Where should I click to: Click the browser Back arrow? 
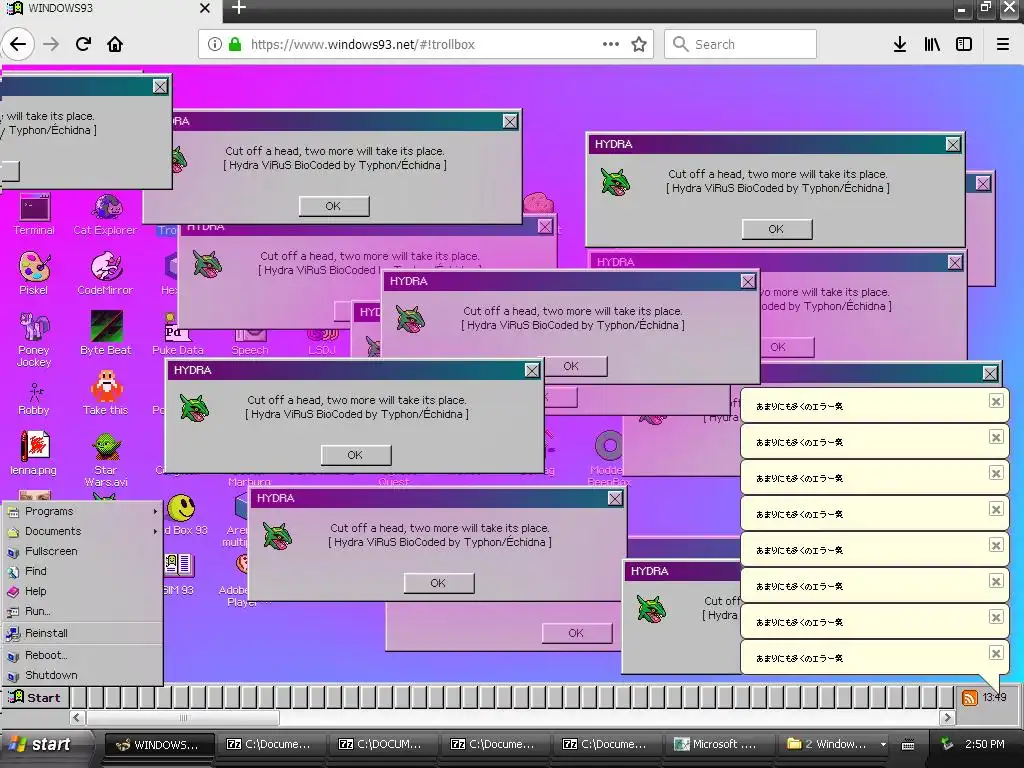tap(18, 44)
